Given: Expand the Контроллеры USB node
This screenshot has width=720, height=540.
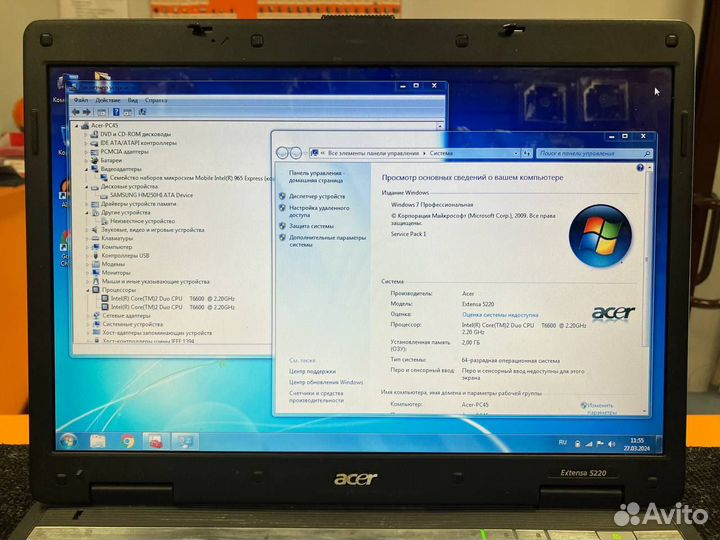Looking at the screenshot, I should (87, 256).
